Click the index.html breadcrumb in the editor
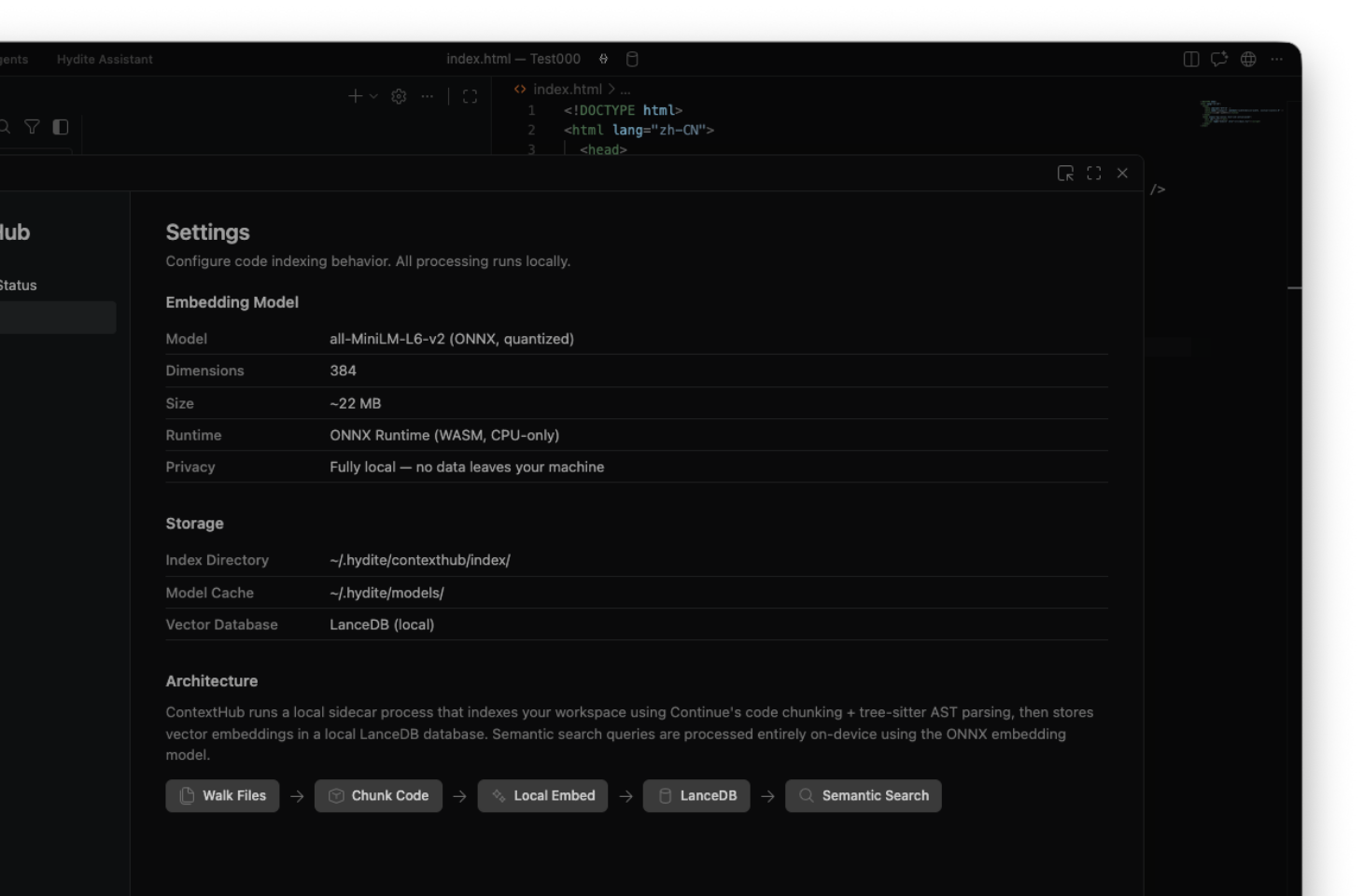1363x896 pixels. click(567, 90)
